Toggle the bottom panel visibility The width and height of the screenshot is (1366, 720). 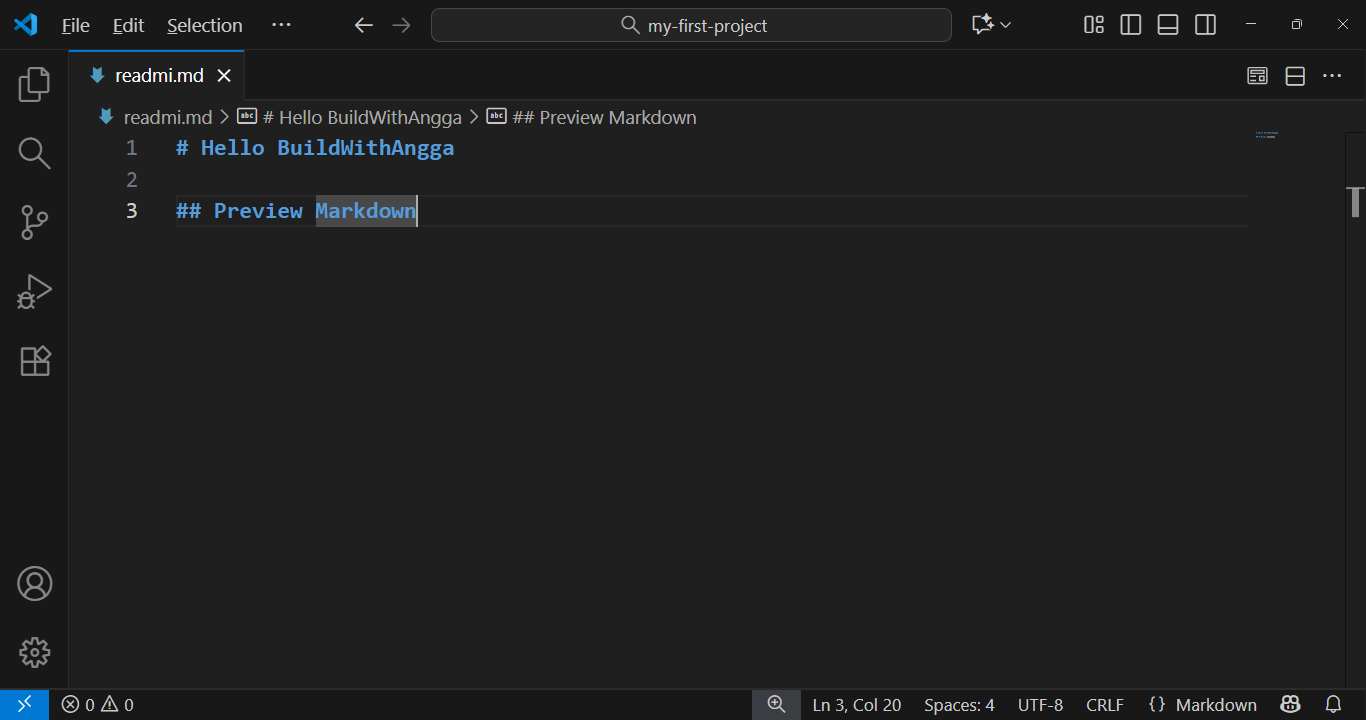1168,25
